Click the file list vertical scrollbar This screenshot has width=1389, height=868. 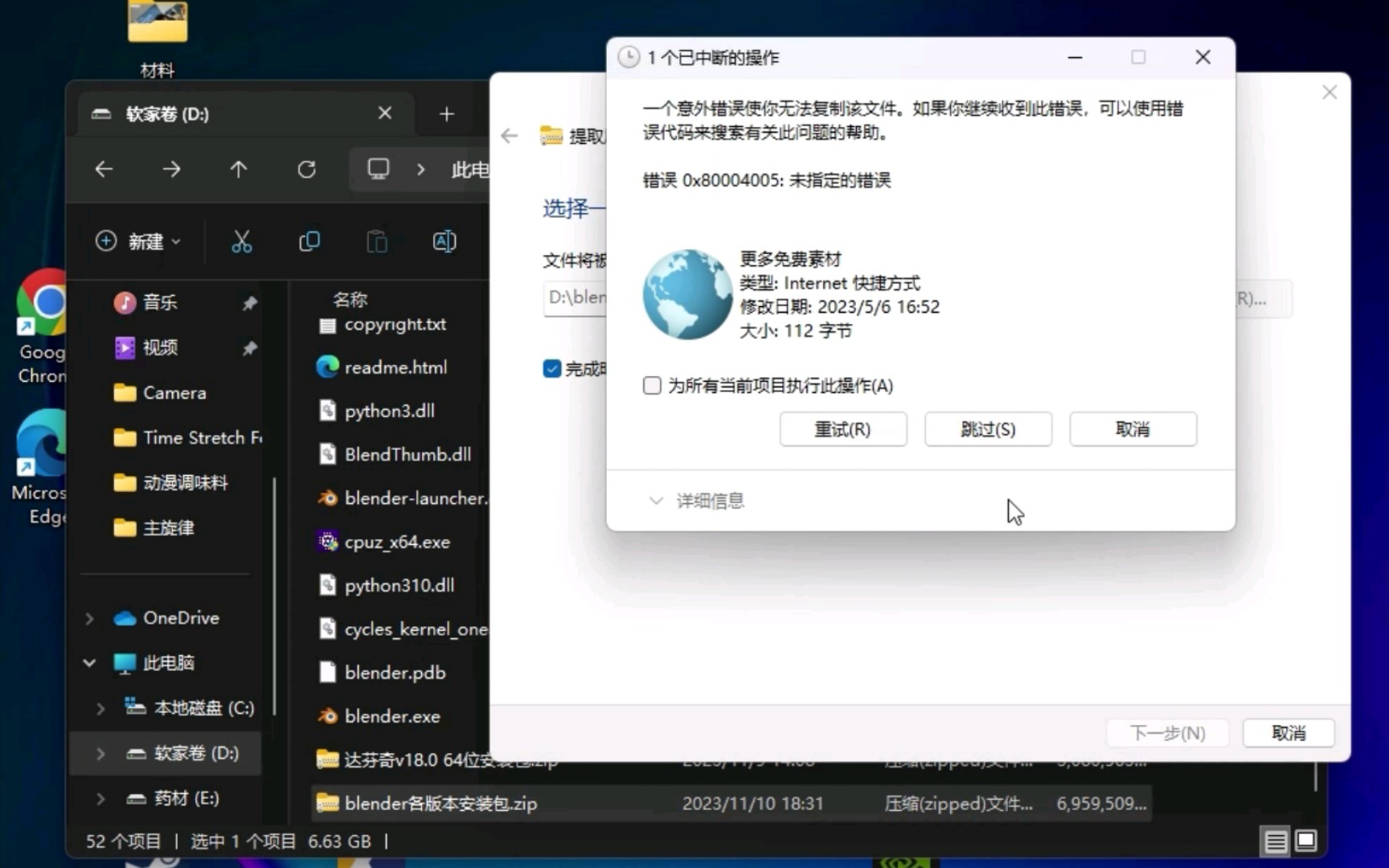click(1316, 778)
